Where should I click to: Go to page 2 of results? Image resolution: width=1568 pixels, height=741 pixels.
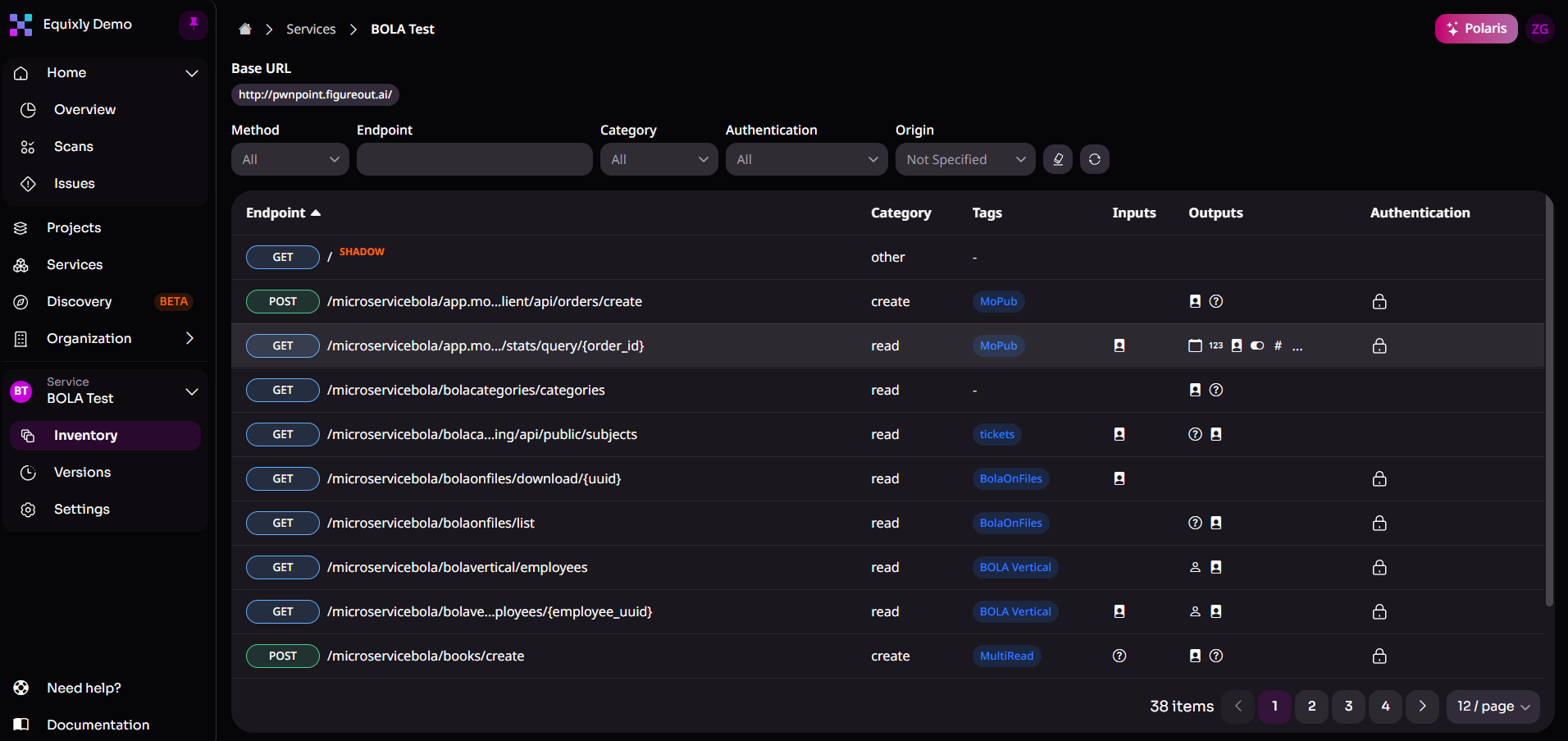coord(1311,707)
